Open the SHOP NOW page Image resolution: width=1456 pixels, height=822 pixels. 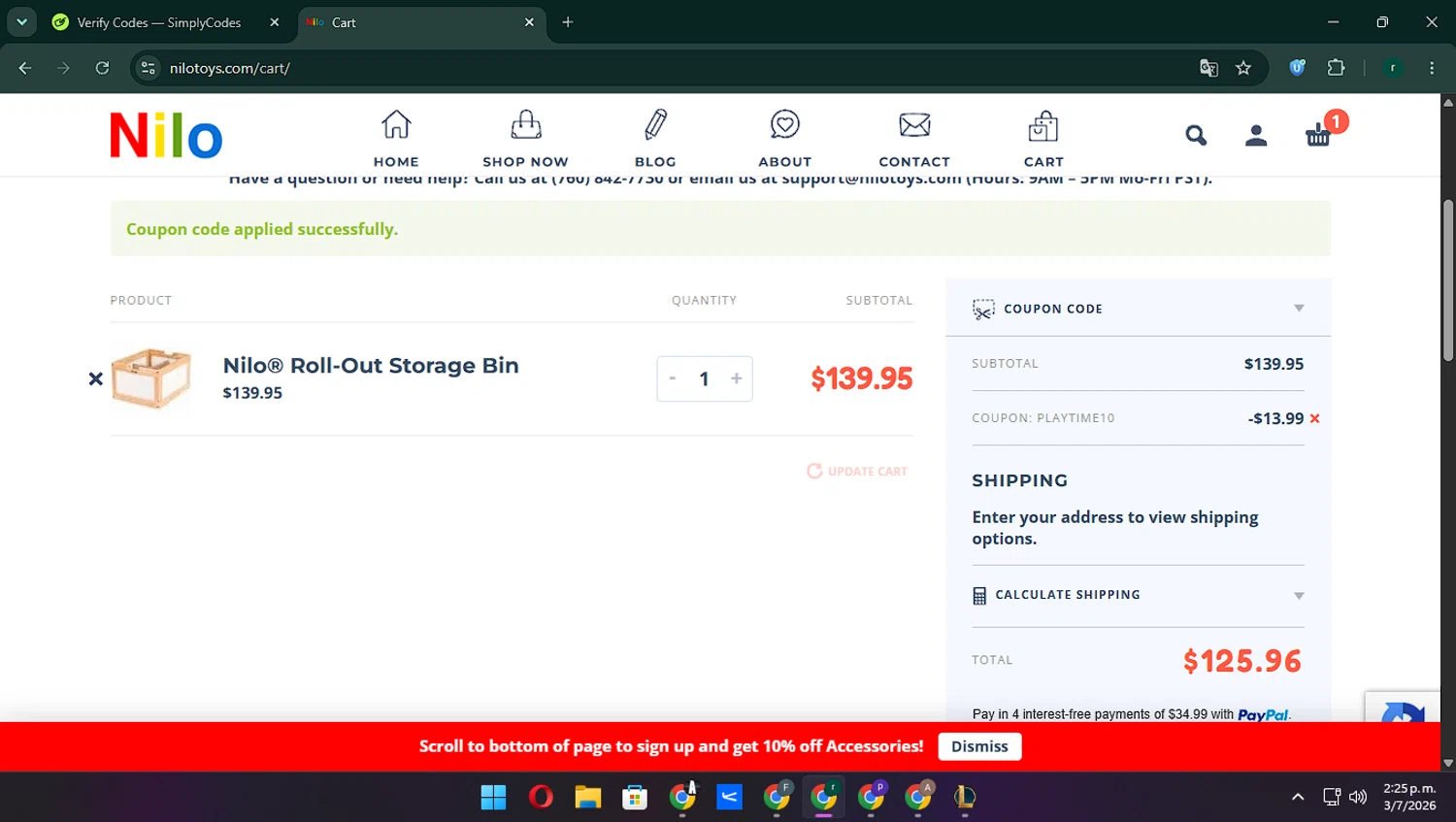[x=525, y=139]
